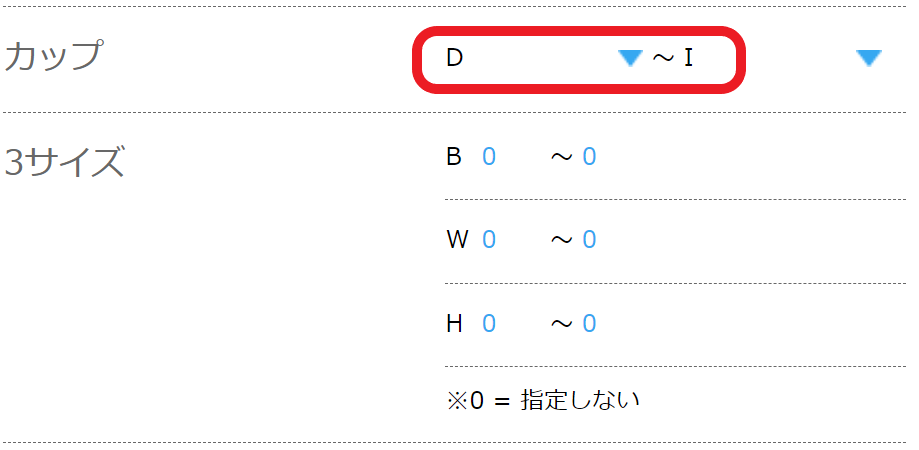Image resolution: width=919 pixels, height=450 pixels.
Task: Click the H hip label
Action: coord(454,323)
